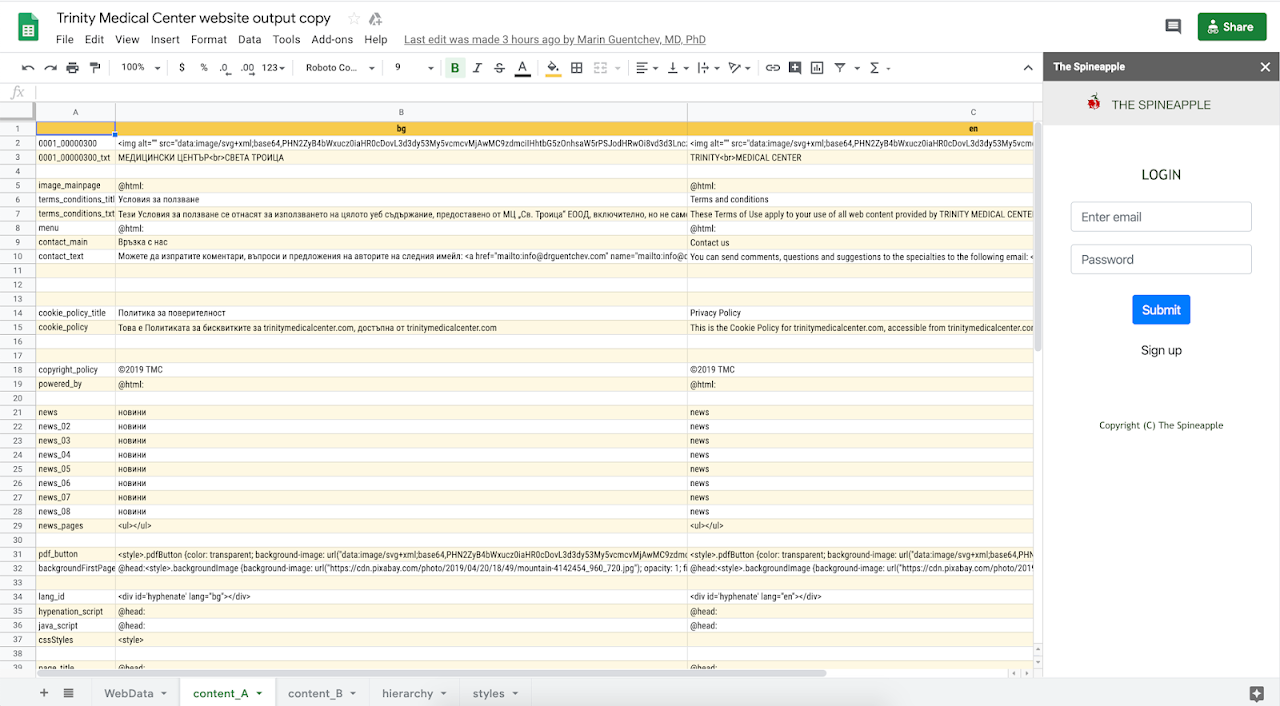Open the Roboto font family dropdown
1280x706 pixels.
coord(340,68)
